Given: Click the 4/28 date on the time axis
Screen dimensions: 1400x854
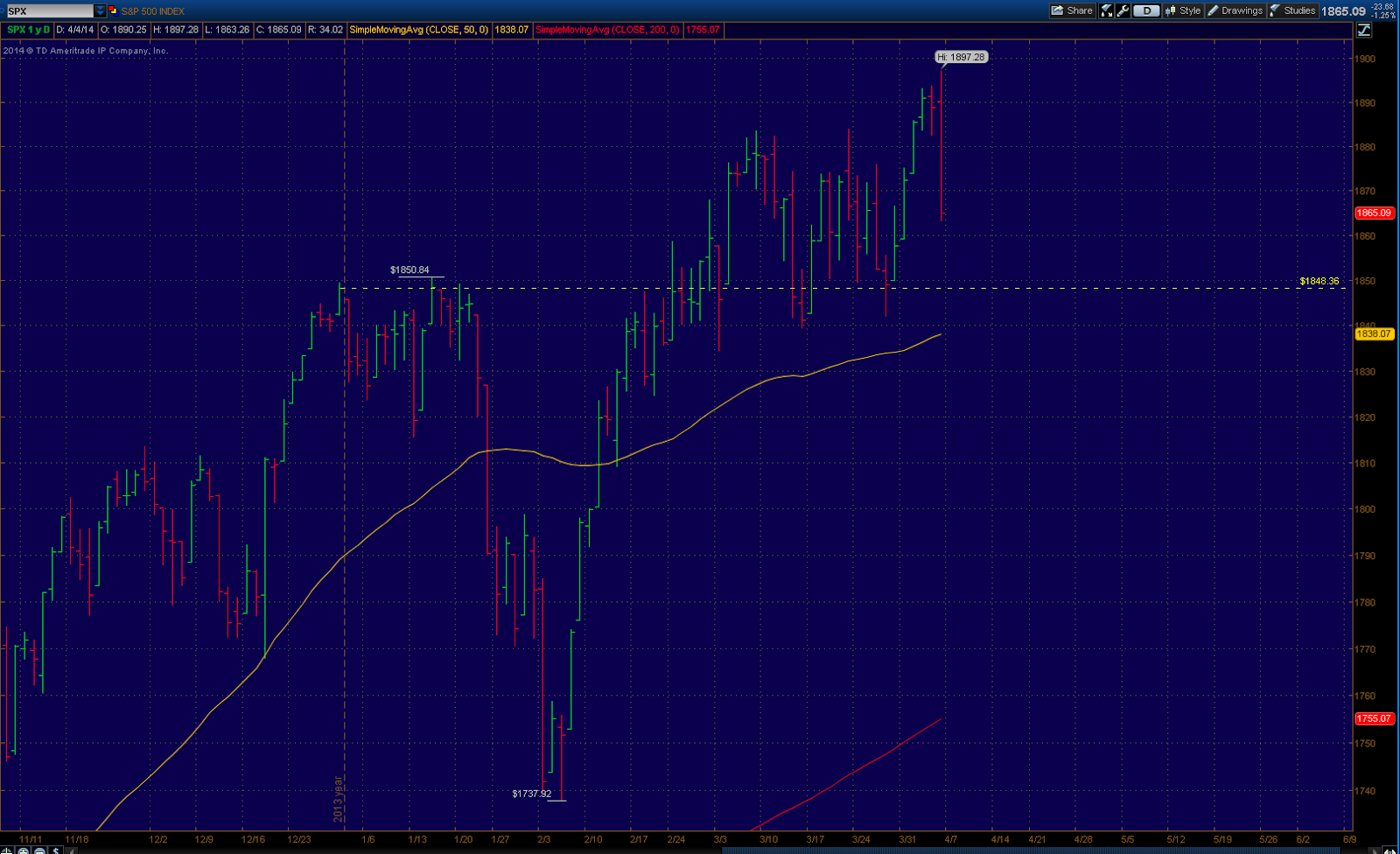Looking at the screenshot, I should tap(1083, 839).
